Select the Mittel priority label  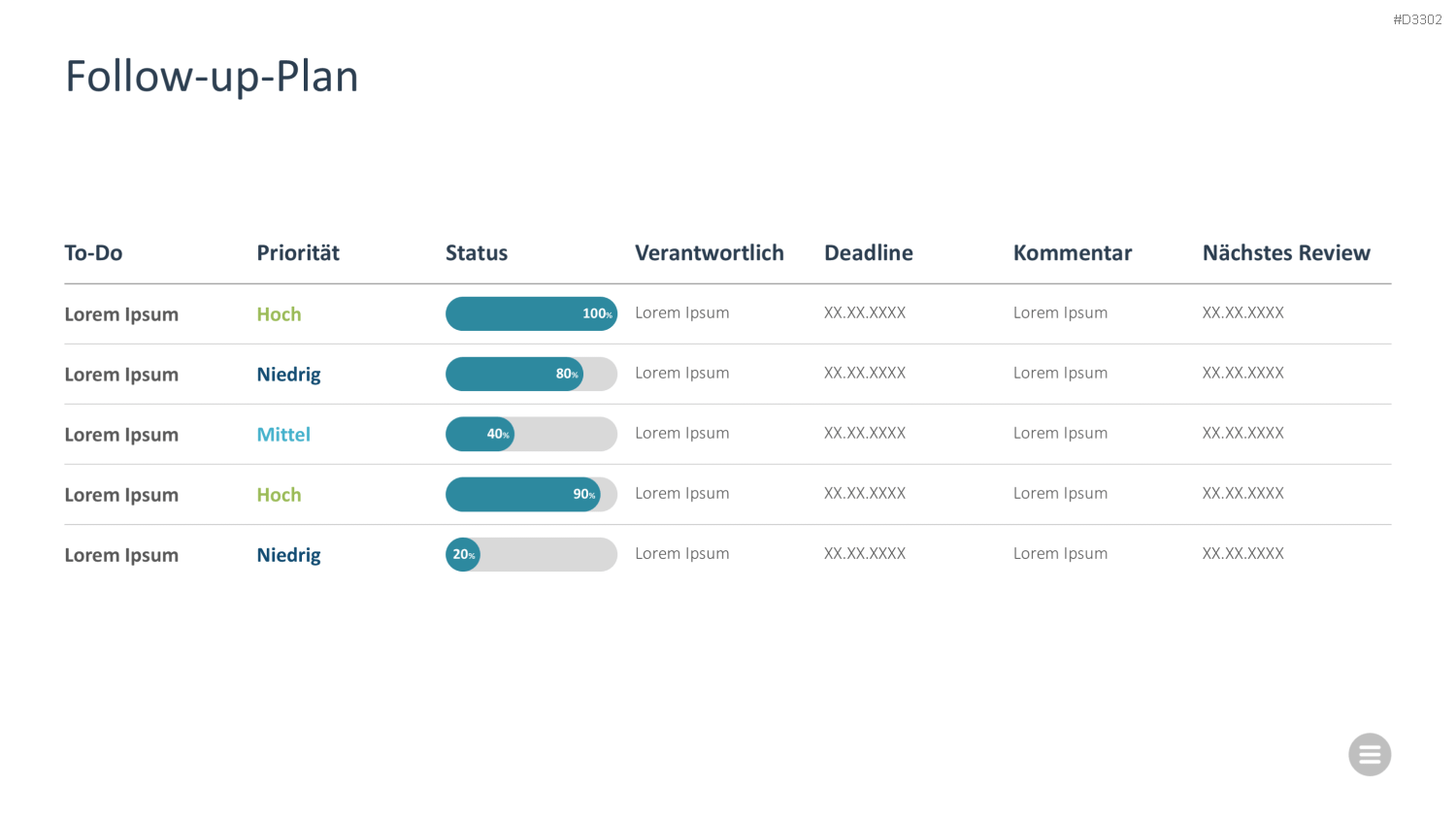[283, 435]
